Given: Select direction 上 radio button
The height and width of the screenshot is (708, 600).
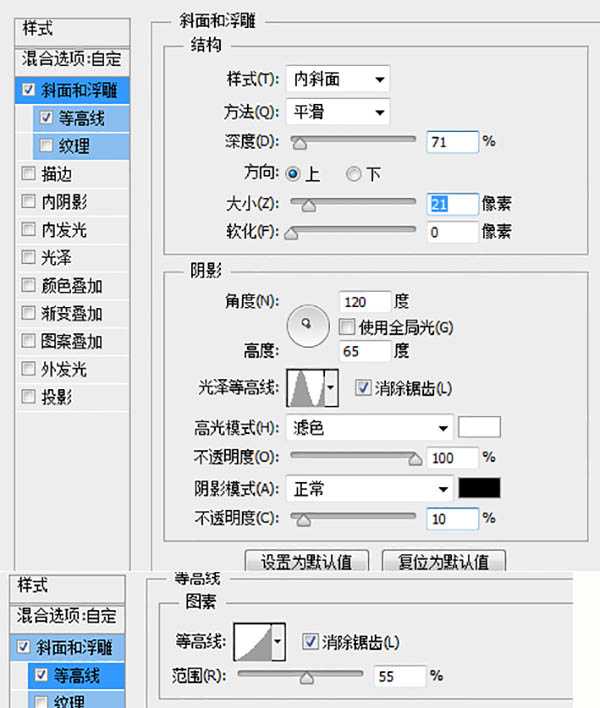Looking at the screenshot, I should (x=293, y=174).
